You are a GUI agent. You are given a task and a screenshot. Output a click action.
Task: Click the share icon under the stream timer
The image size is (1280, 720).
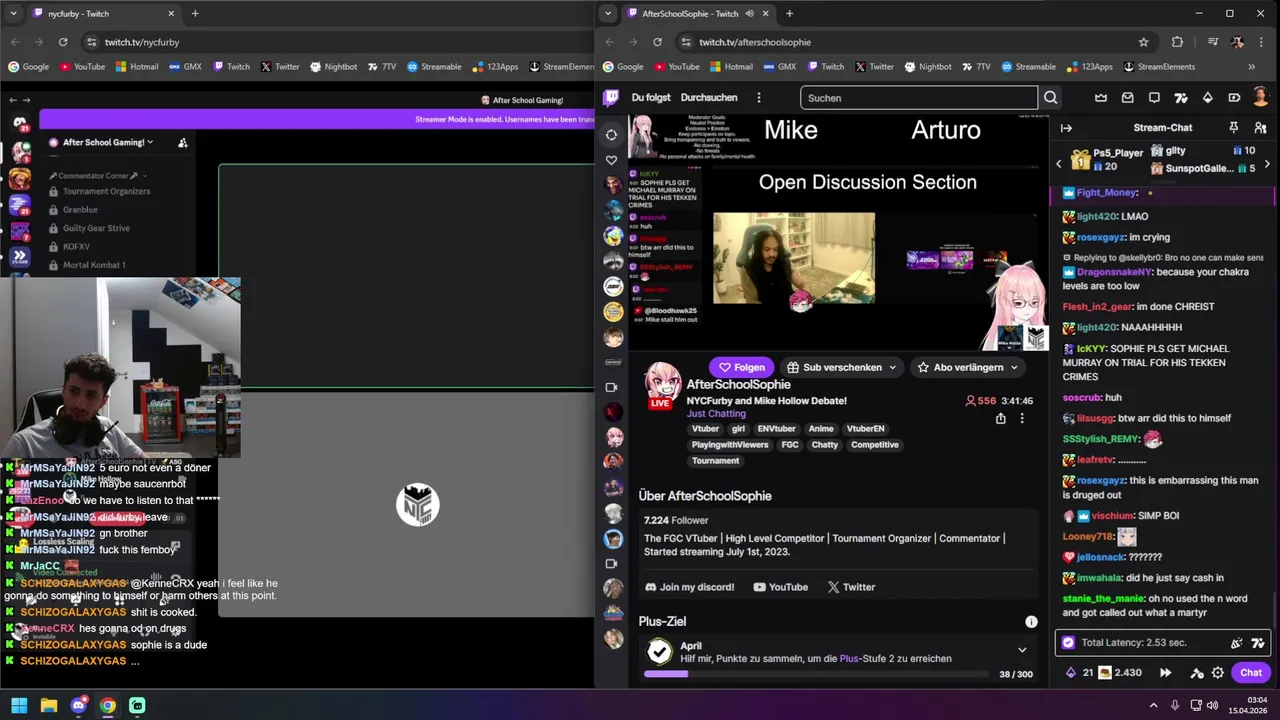(1000, 419)
